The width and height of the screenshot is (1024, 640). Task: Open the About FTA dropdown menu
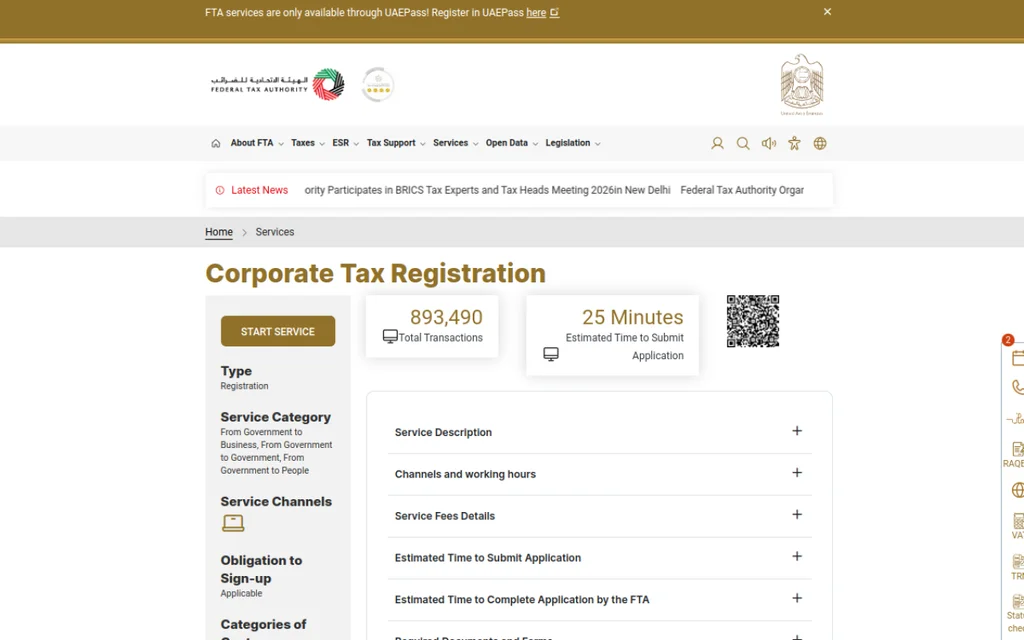click(x=257, y=143)
